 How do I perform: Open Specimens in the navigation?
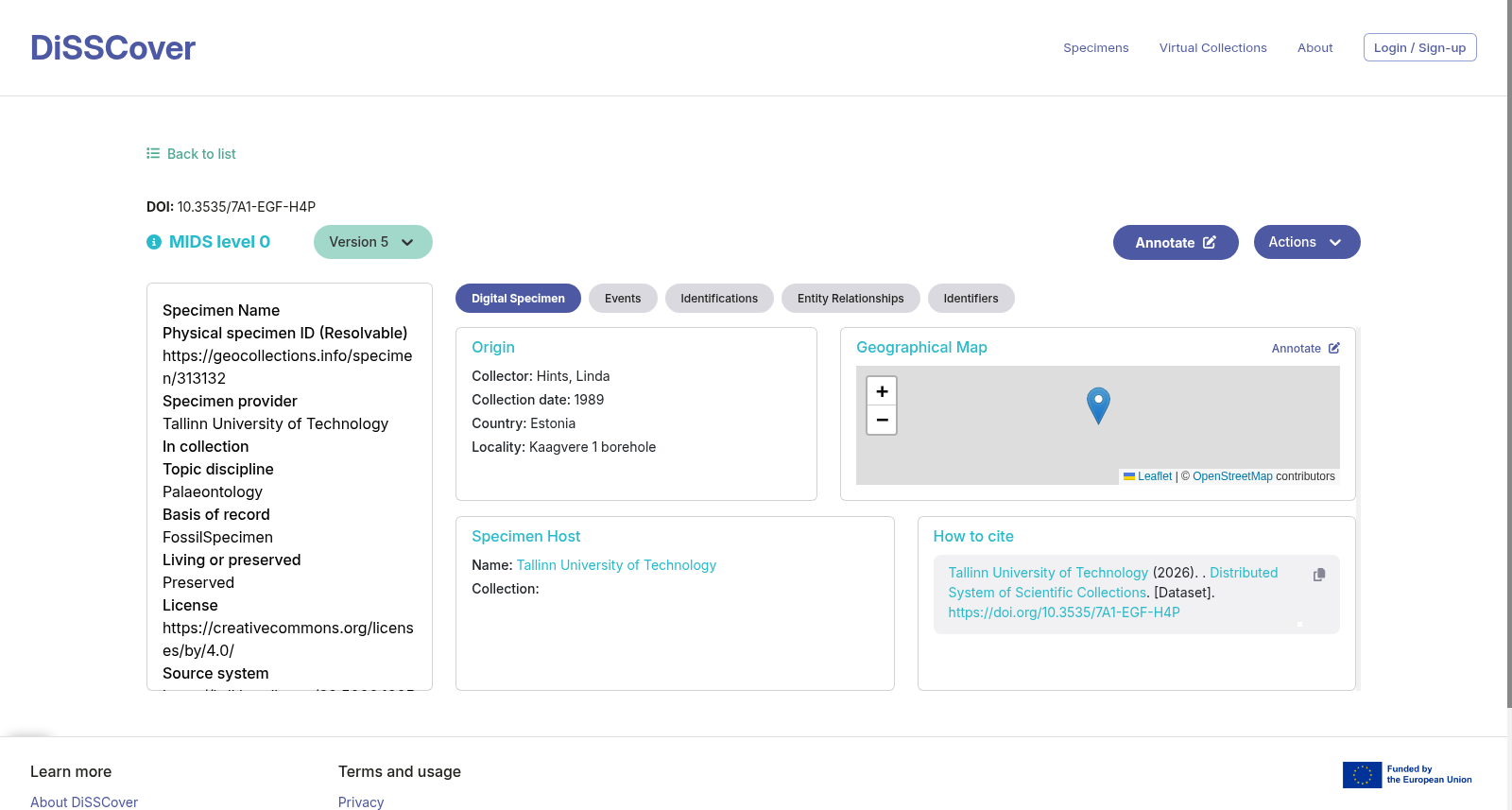(x=1096, y=48)
